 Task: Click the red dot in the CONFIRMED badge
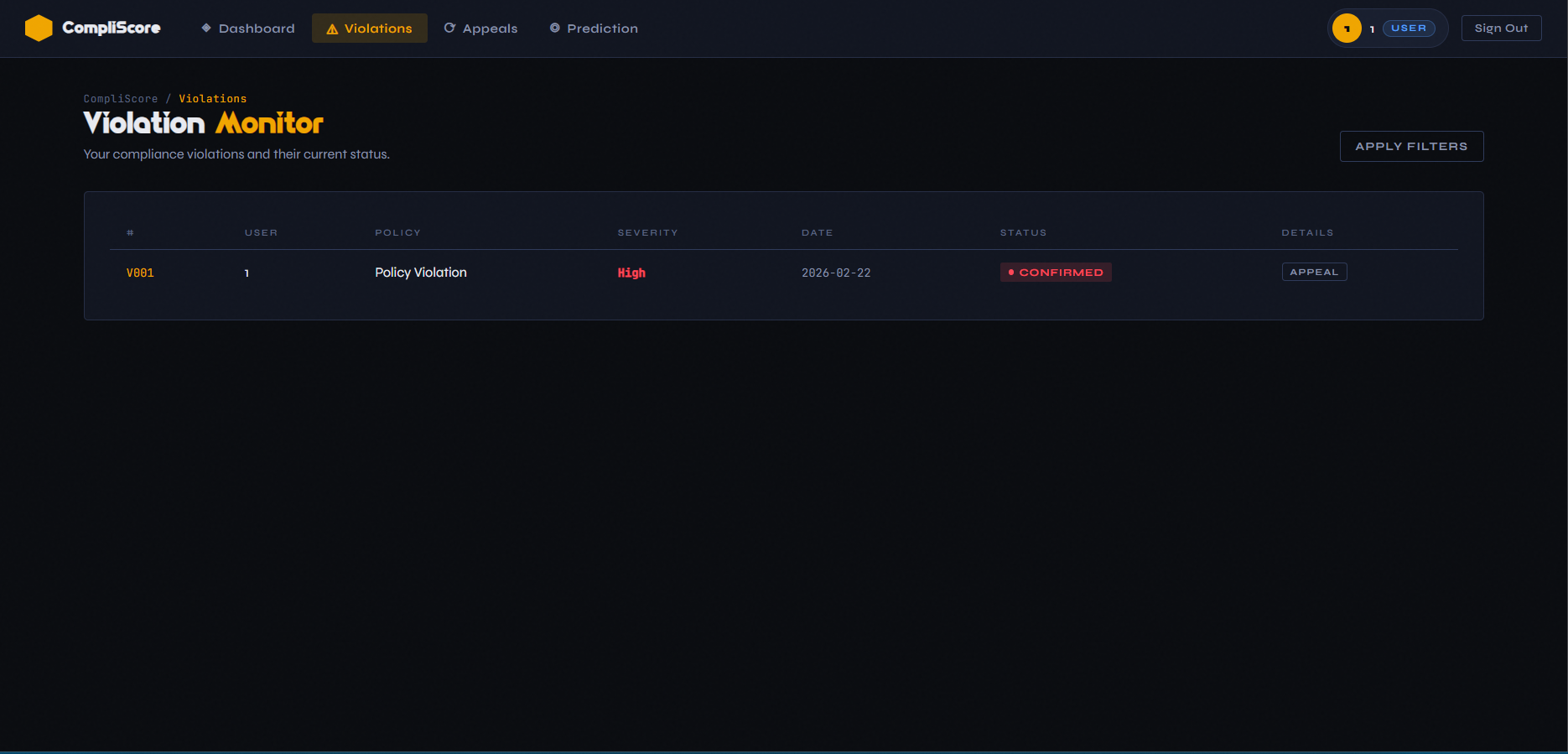tap(1011, 273)
